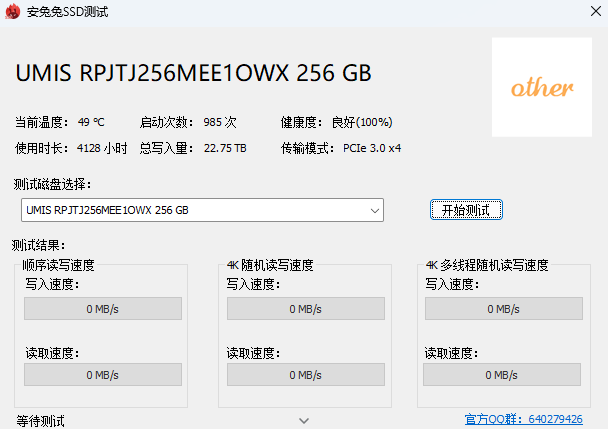Click the health status 良好(100%) value
Viewport: 608px width, 429px height.
362,122
